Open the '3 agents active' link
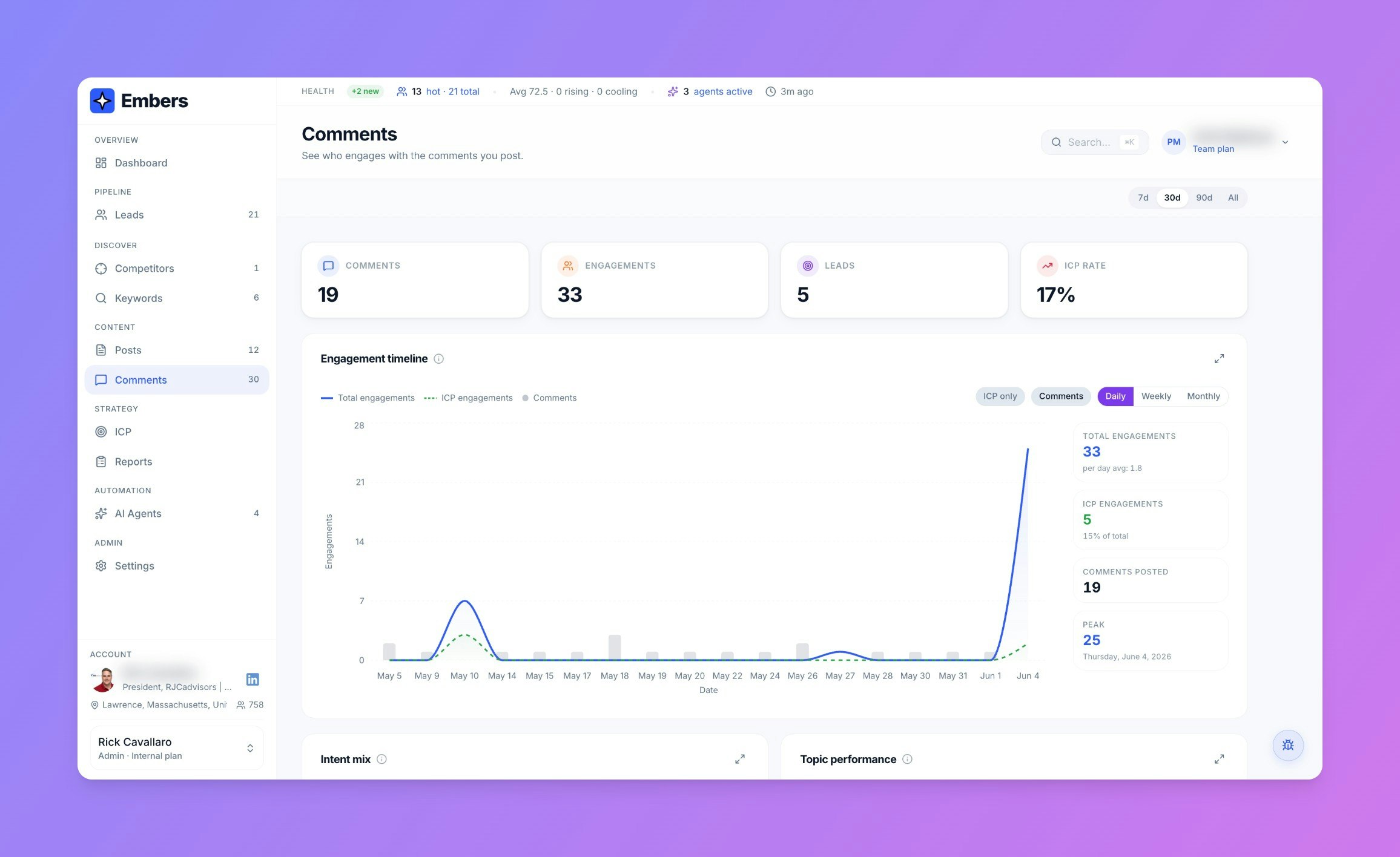This screenshot has height=857, width=1400. [x=718, y=91]
